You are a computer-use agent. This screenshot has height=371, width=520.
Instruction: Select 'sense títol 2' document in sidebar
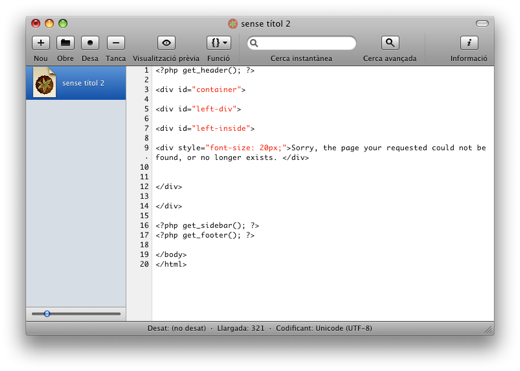pyautogui.click(x=76, y=83)
